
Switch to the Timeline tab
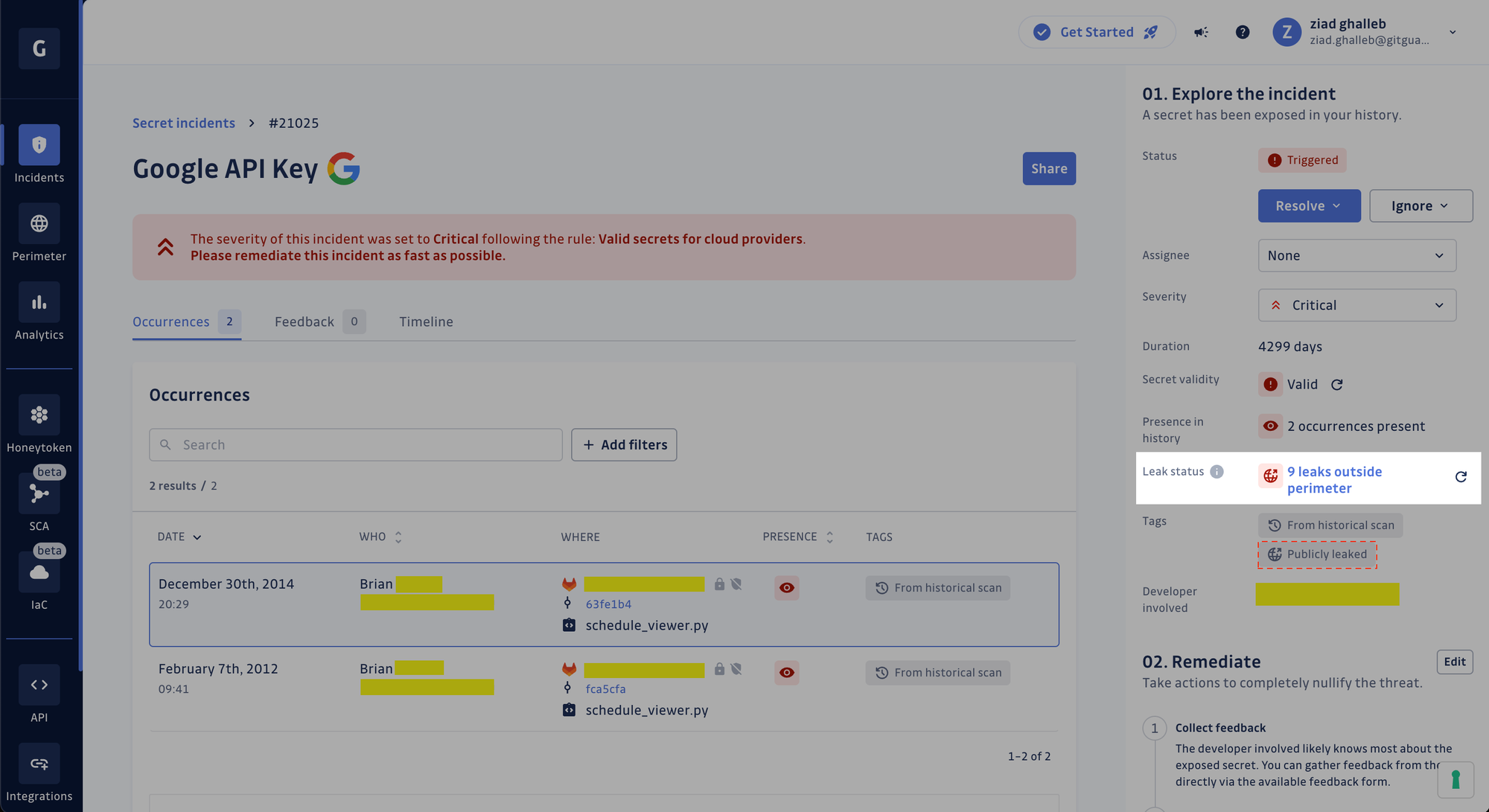pos(426,321)
